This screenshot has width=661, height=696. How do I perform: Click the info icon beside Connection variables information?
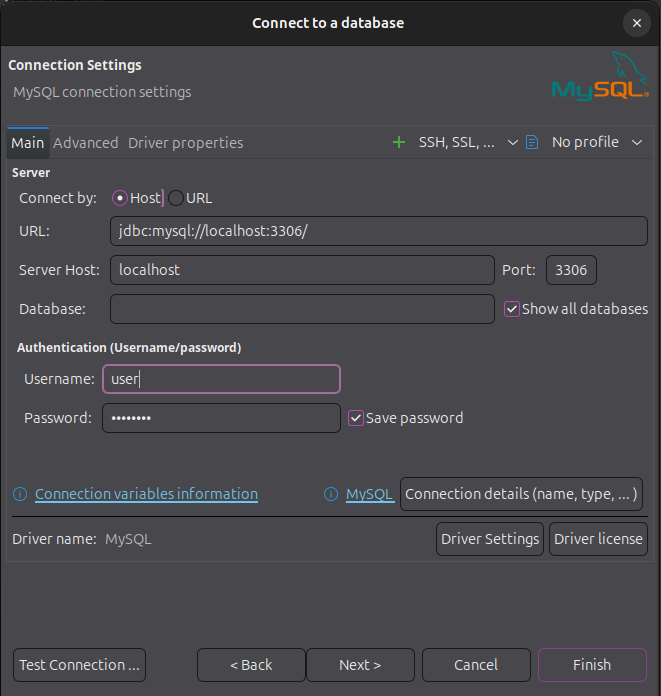pos(20,494)
